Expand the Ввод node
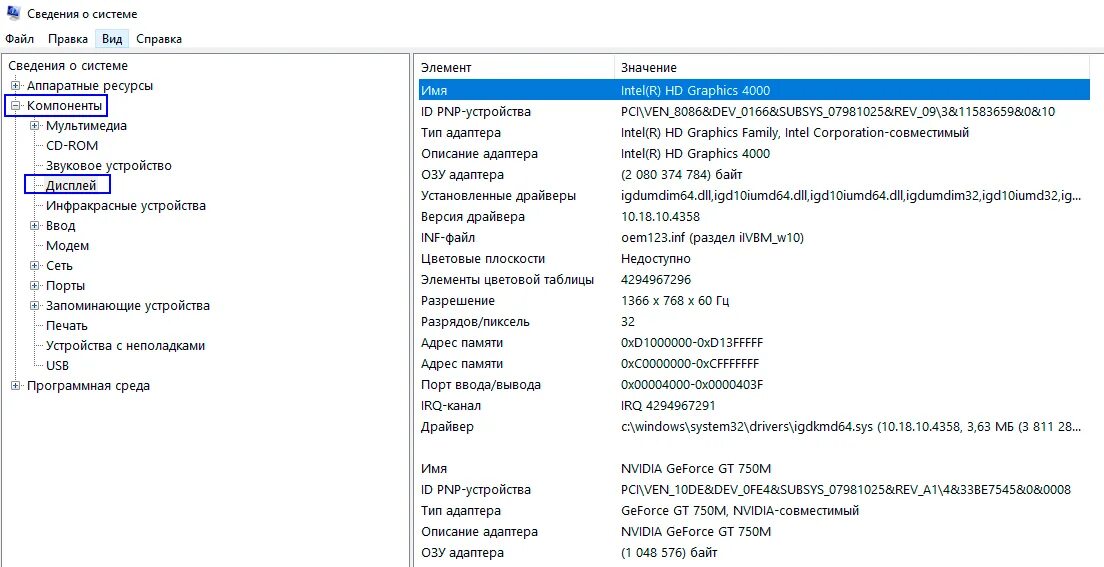This screenshot has height=567, width=1104. [x=34, y=226]
